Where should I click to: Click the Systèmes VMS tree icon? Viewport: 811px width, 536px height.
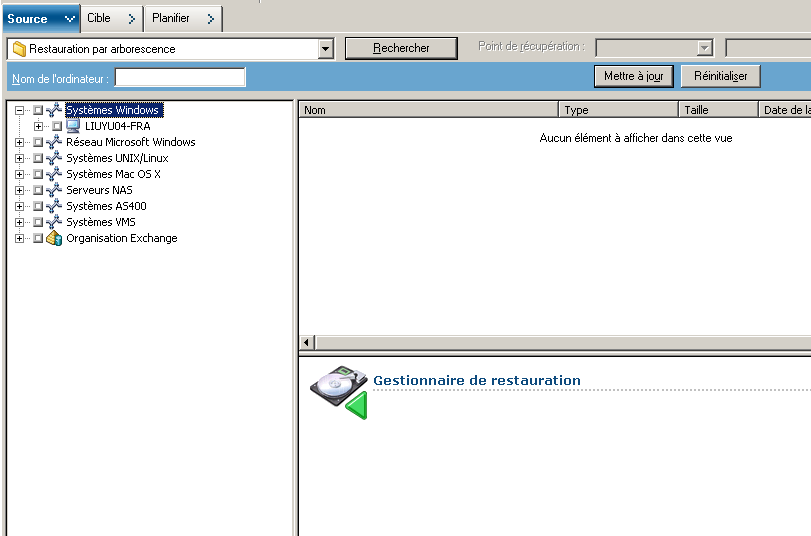point(54,222)
